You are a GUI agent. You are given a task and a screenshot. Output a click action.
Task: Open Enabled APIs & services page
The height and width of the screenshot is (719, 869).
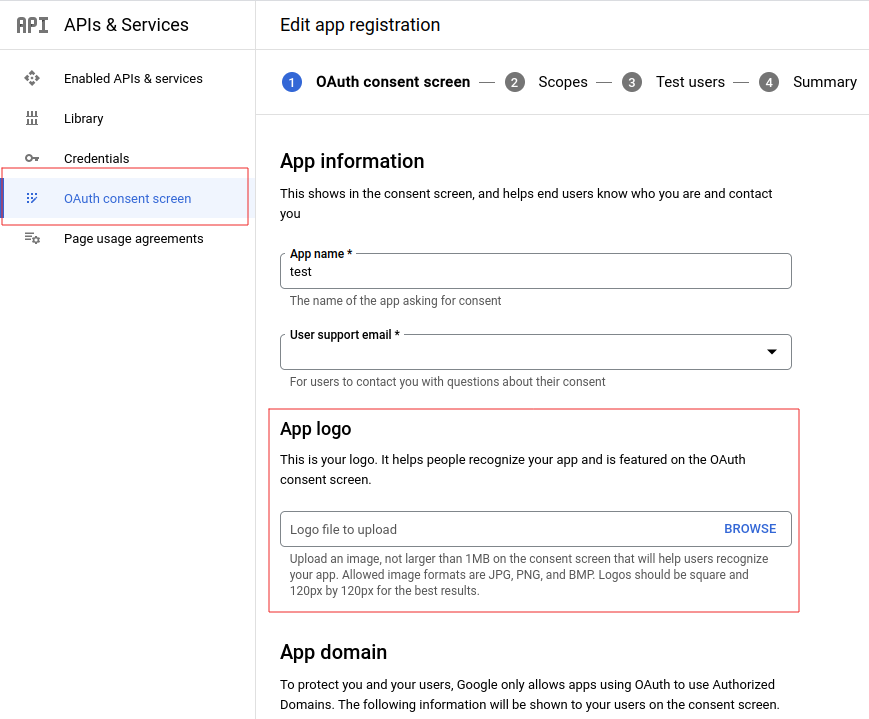pyautogui.click(x=133, y=78)
